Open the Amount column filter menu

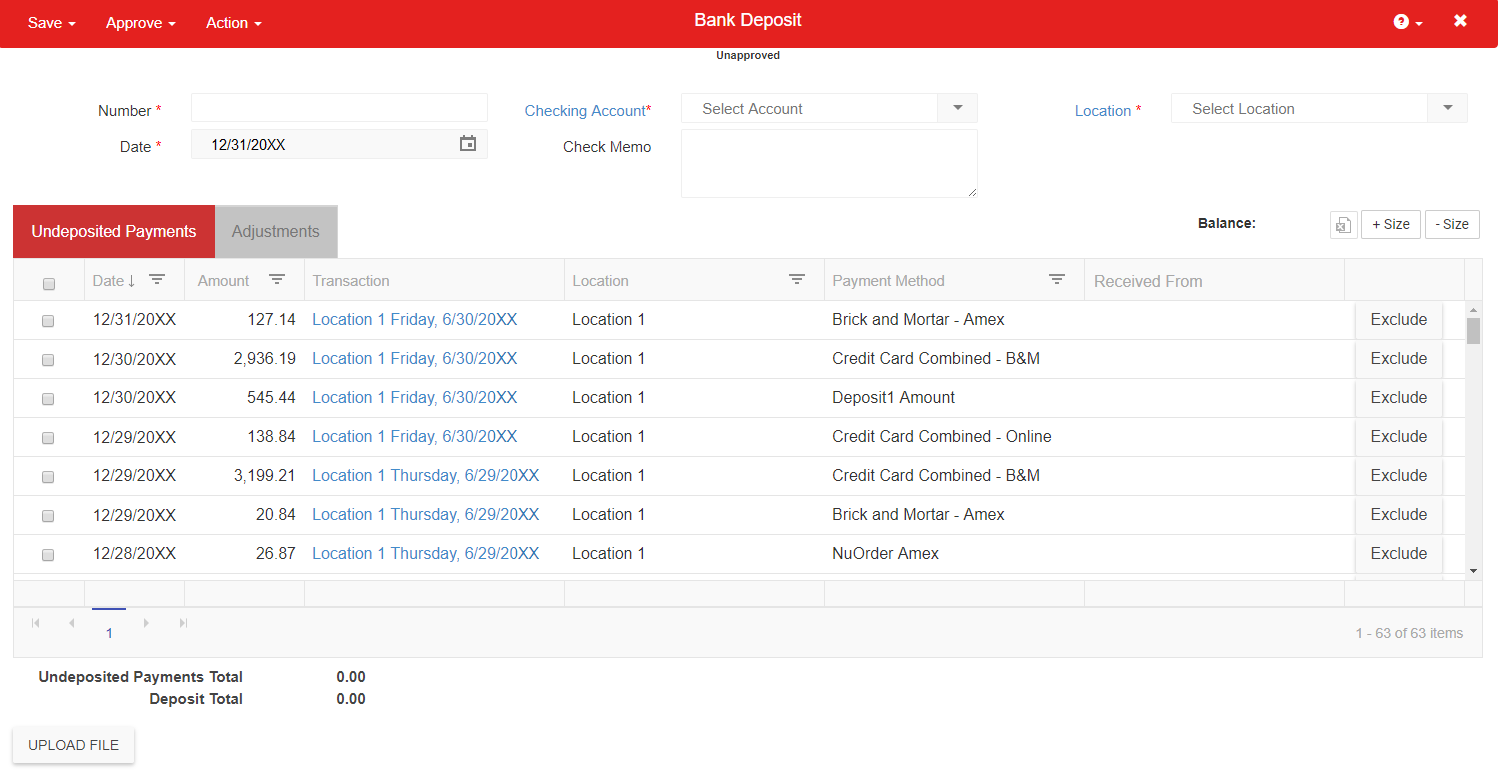(277, 280)
